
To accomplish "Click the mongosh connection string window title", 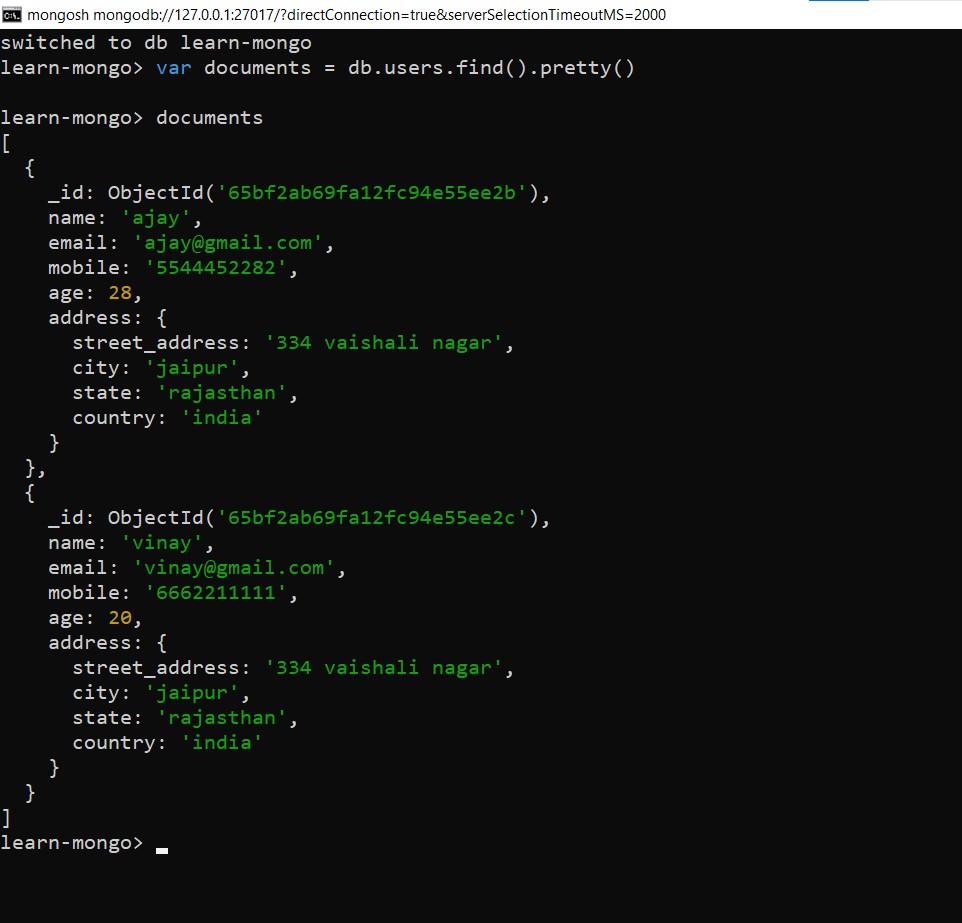I will 347,15.
